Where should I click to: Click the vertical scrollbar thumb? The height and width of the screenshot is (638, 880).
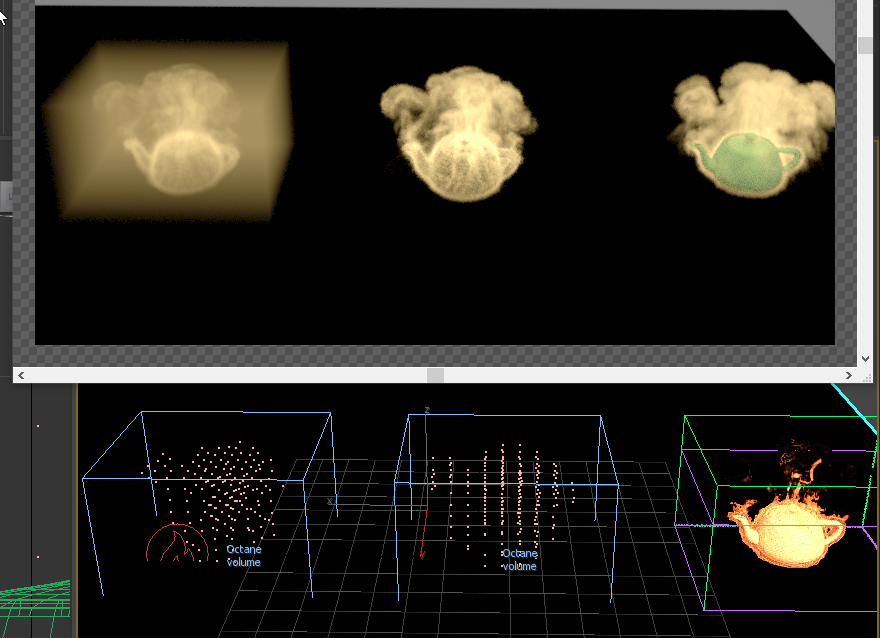(865, 45)
